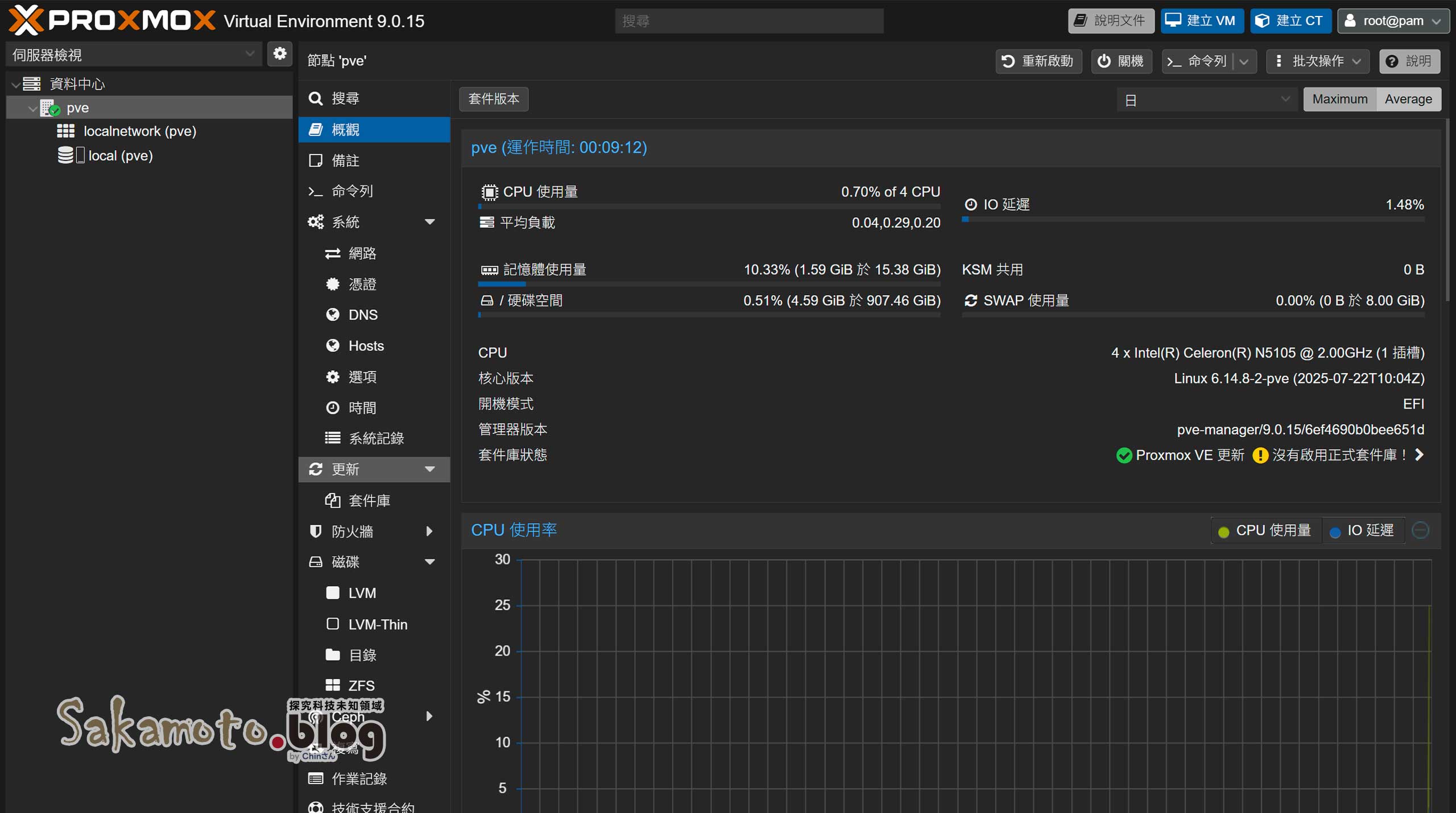1456x813 pixels.
Task: Click the 關機 shutdown power button
Action: click(x=1120, y=61)
